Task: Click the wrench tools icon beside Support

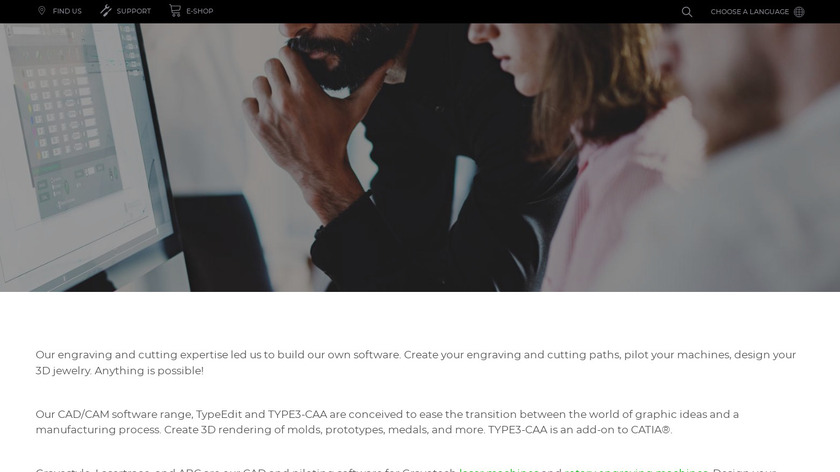Action: [x=106, y=11]
